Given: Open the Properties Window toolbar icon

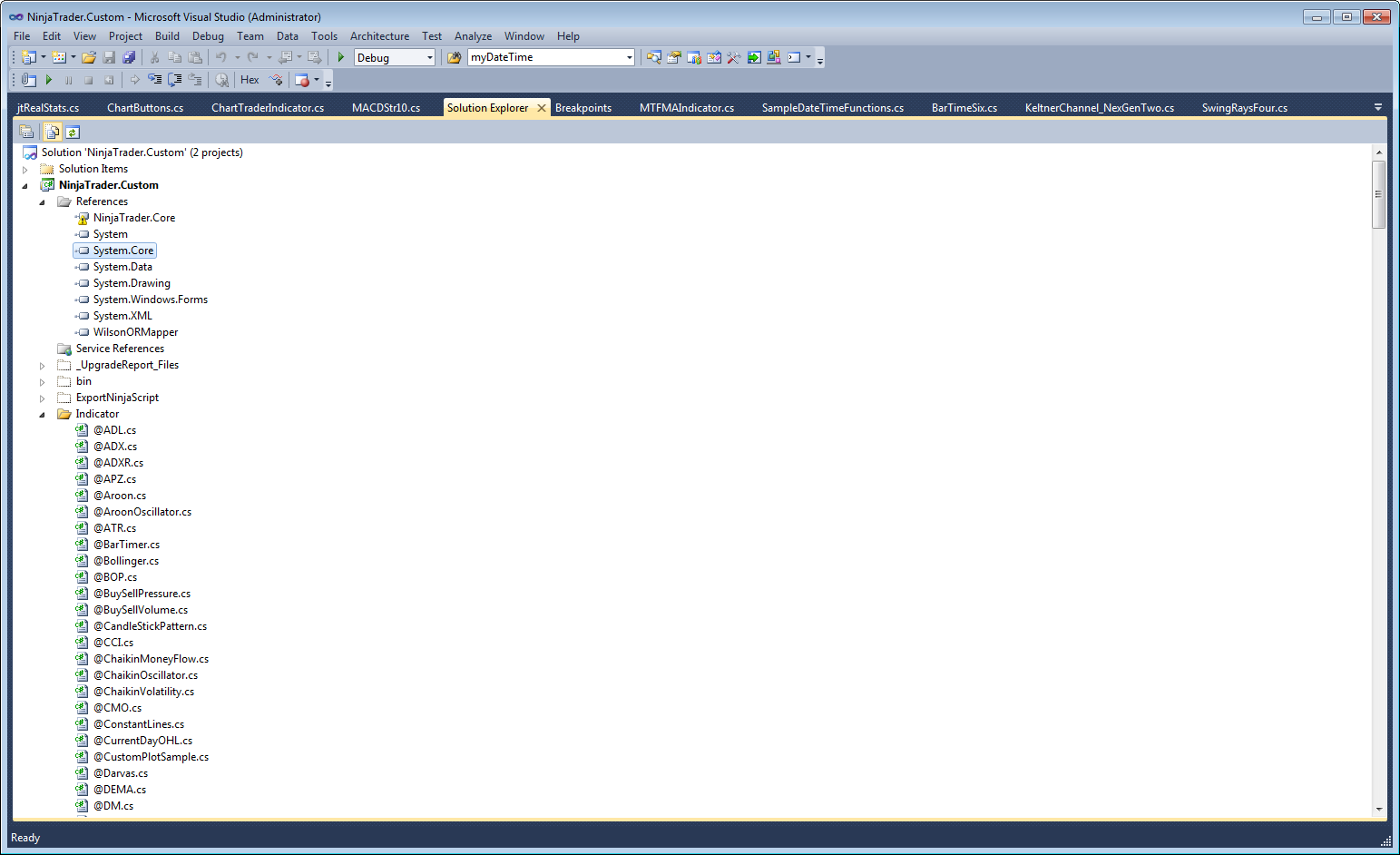Looking at the screenshot, I should pos(674,57).
